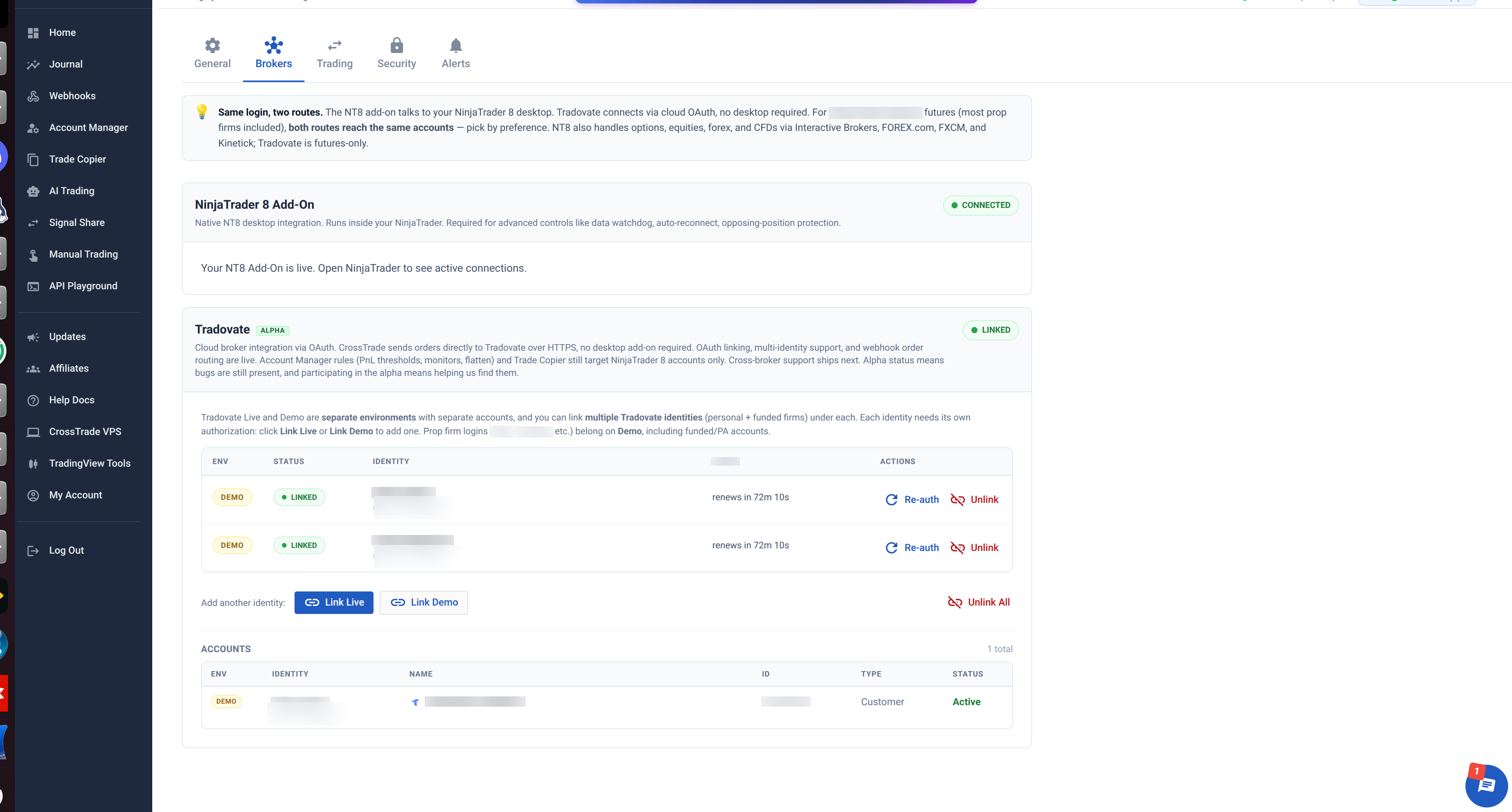
Task: Click the CONNECTED status badge
Action: (981, 205)
